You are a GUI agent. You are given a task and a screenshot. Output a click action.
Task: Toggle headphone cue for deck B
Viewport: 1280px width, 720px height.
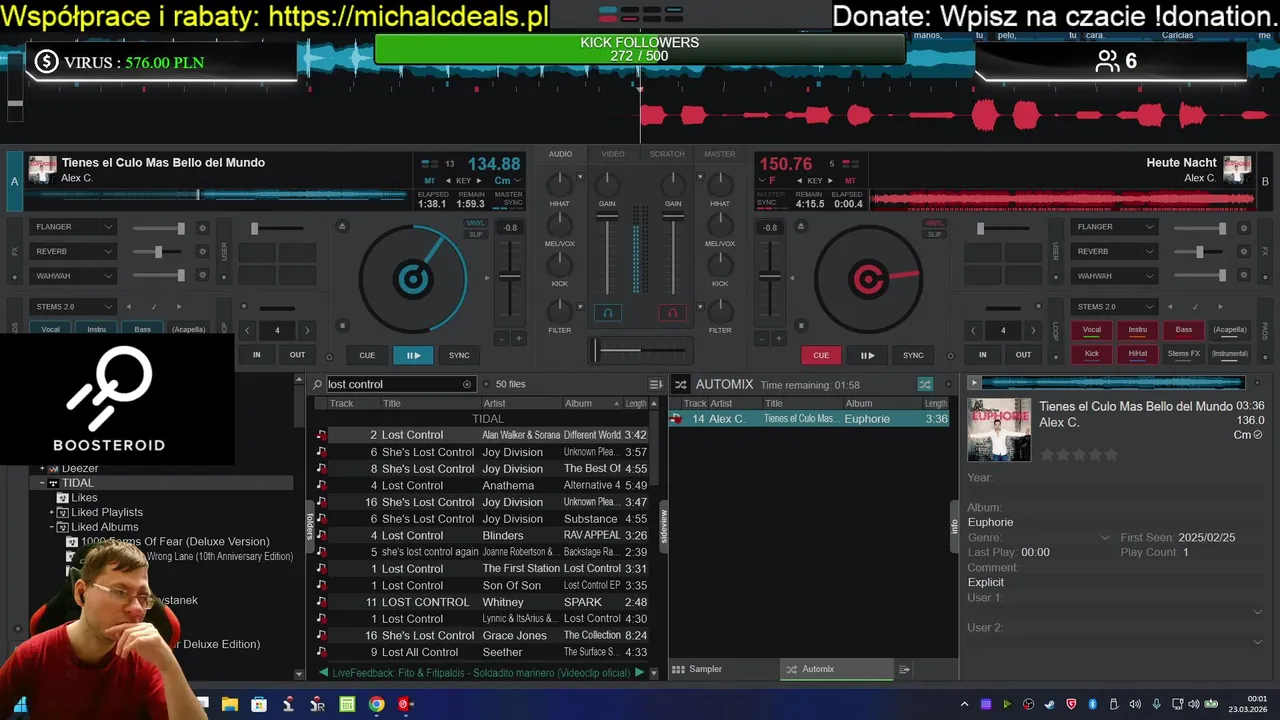(x=673, y=313)
